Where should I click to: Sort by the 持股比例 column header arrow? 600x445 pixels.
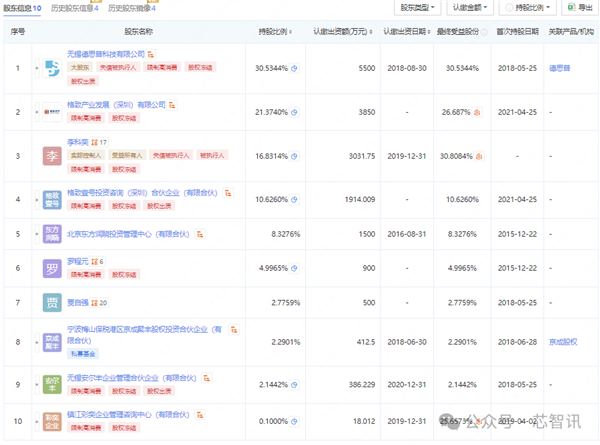click(290, 32)
